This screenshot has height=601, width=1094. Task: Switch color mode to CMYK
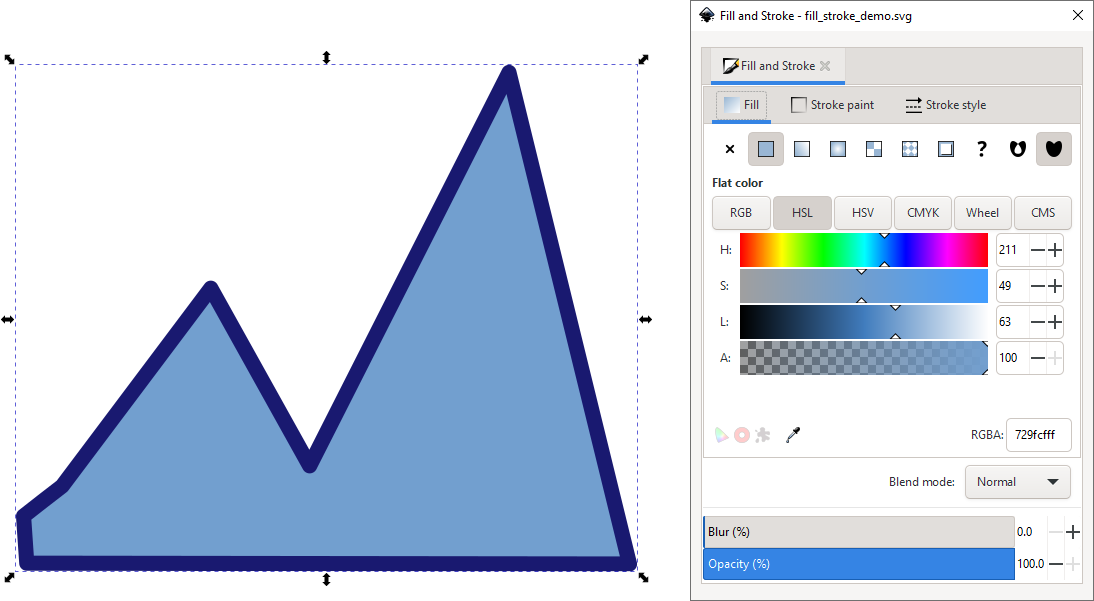point(923,213)
